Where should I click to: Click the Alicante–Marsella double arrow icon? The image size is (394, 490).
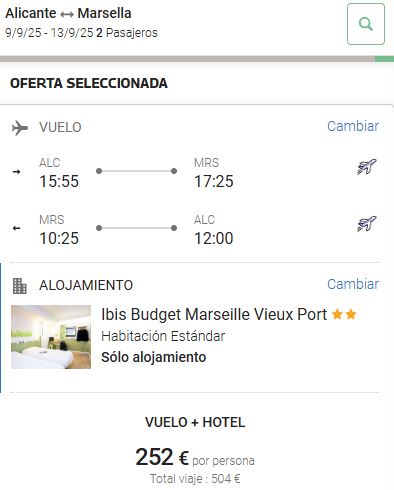pos(67,14)
